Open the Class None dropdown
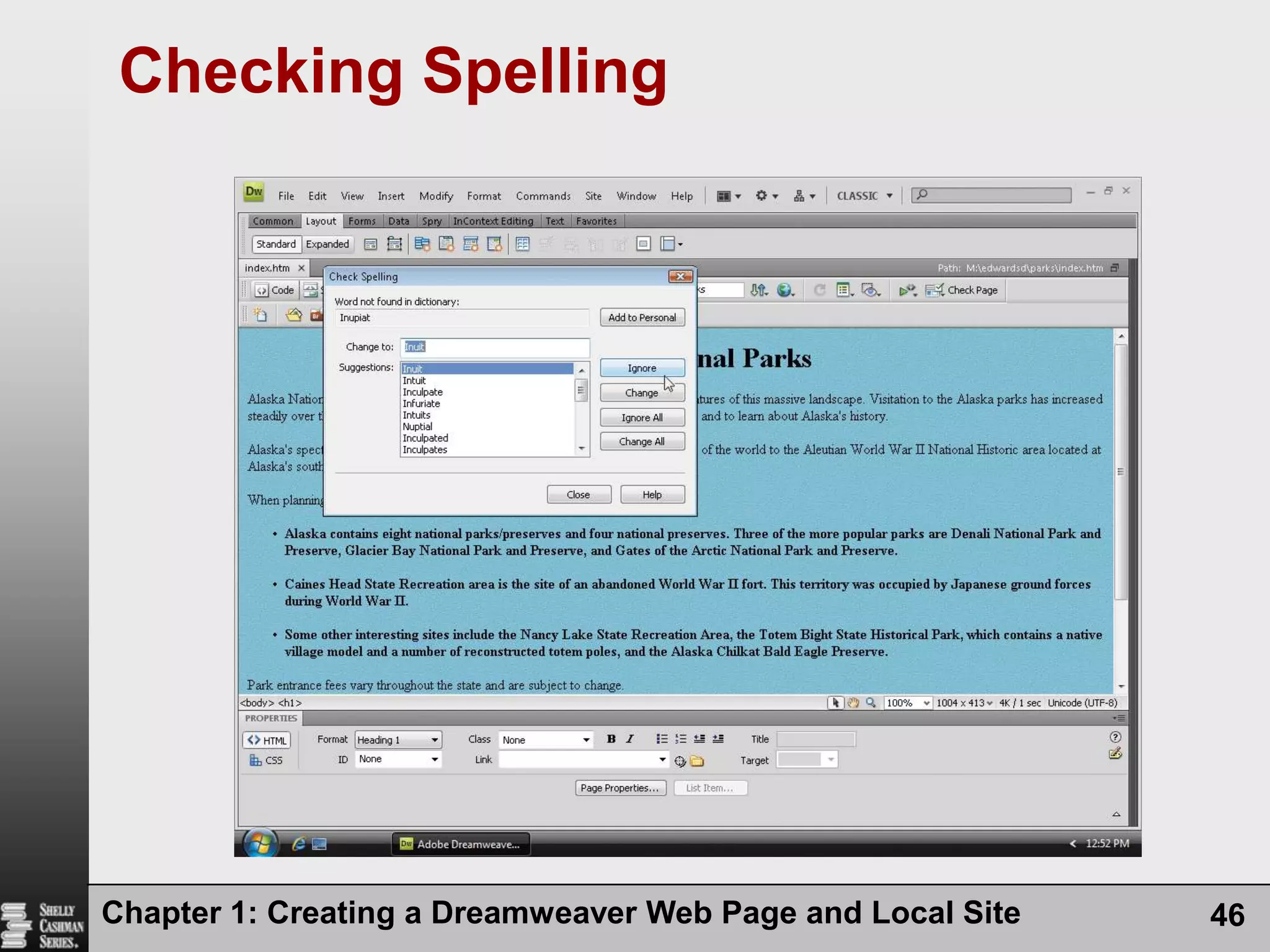Image resolution: width=1270 pixels, height=952 pixels. 546,739
